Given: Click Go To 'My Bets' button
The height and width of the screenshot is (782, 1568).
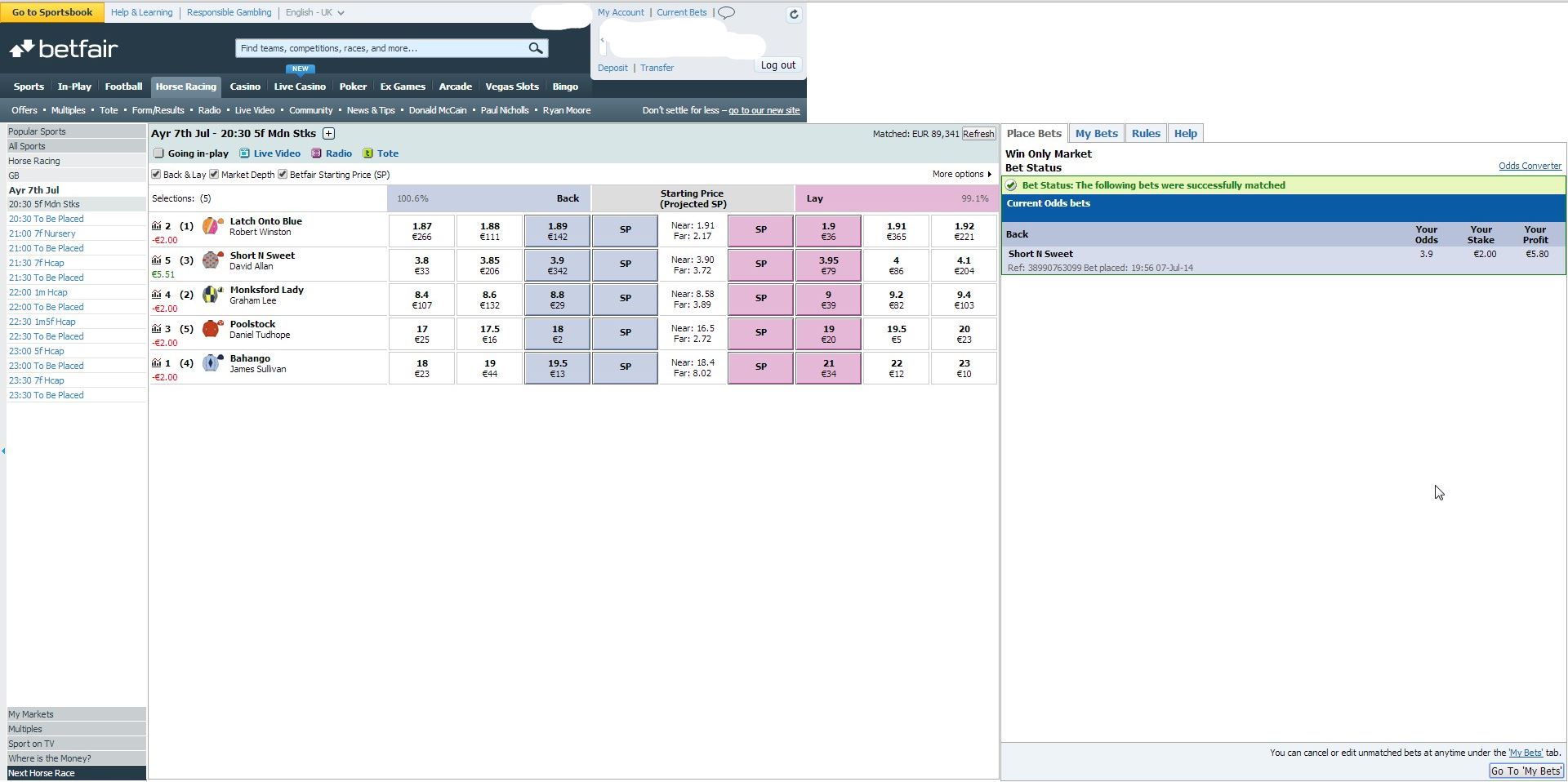Looking at the screenshot, I should point(1526,771).
